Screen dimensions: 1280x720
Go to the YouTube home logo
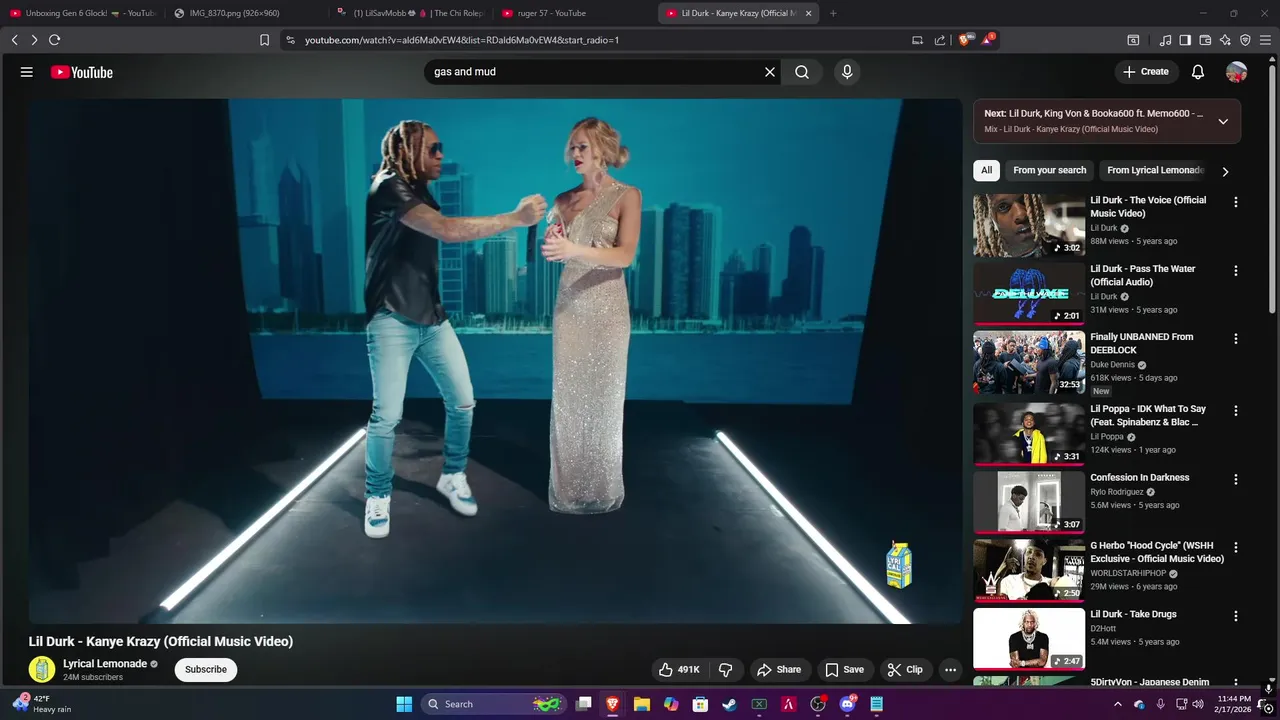82,72
